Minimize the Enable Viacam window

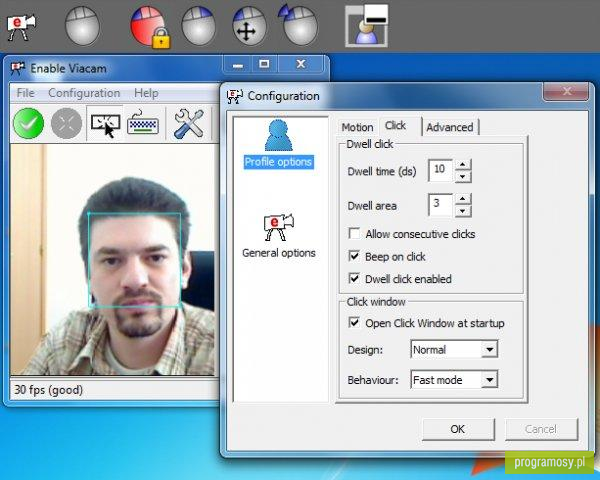(238, 65)
